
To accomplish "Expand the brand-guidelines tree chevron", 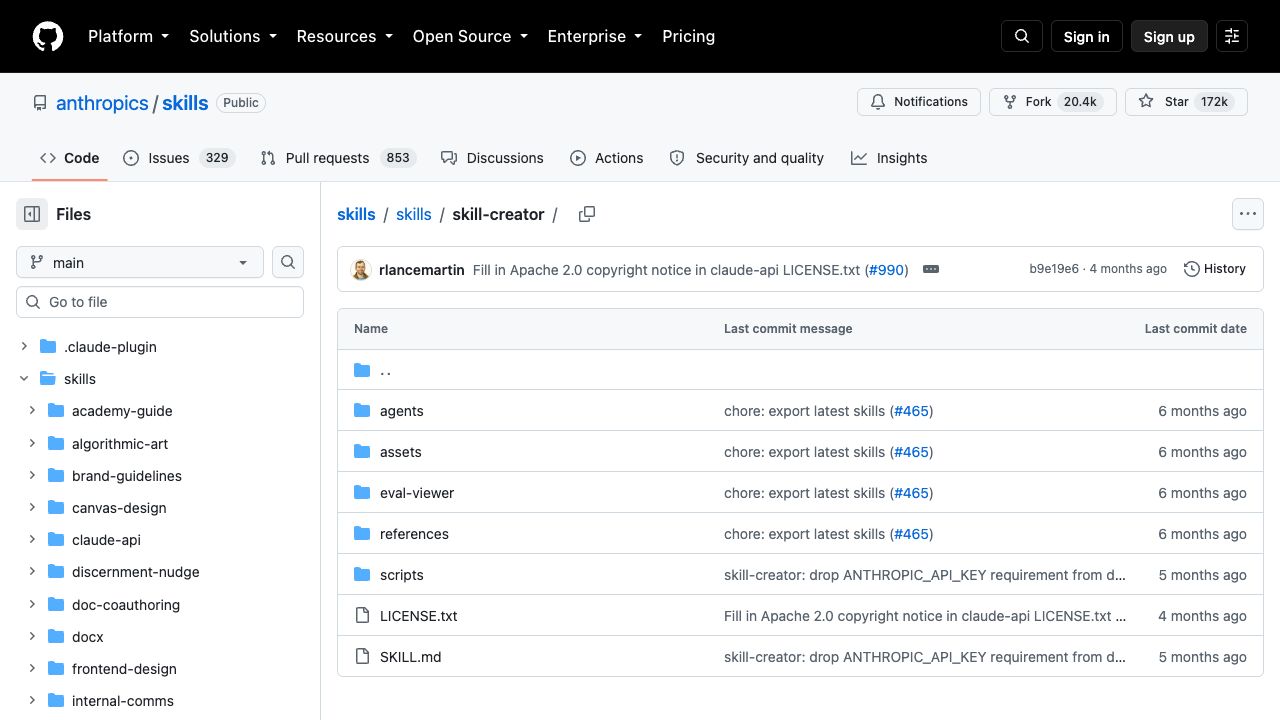I will click(x=32, y=476).
